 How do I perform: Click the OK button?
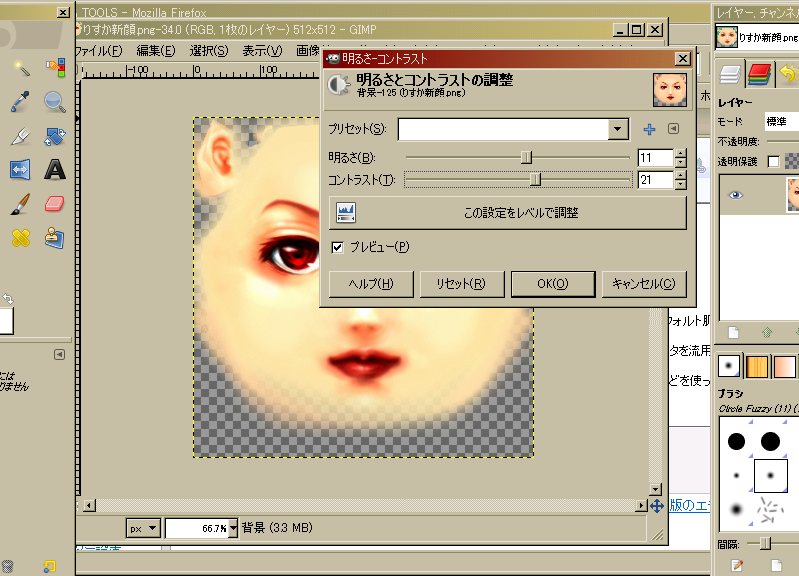tap(553, 284)
